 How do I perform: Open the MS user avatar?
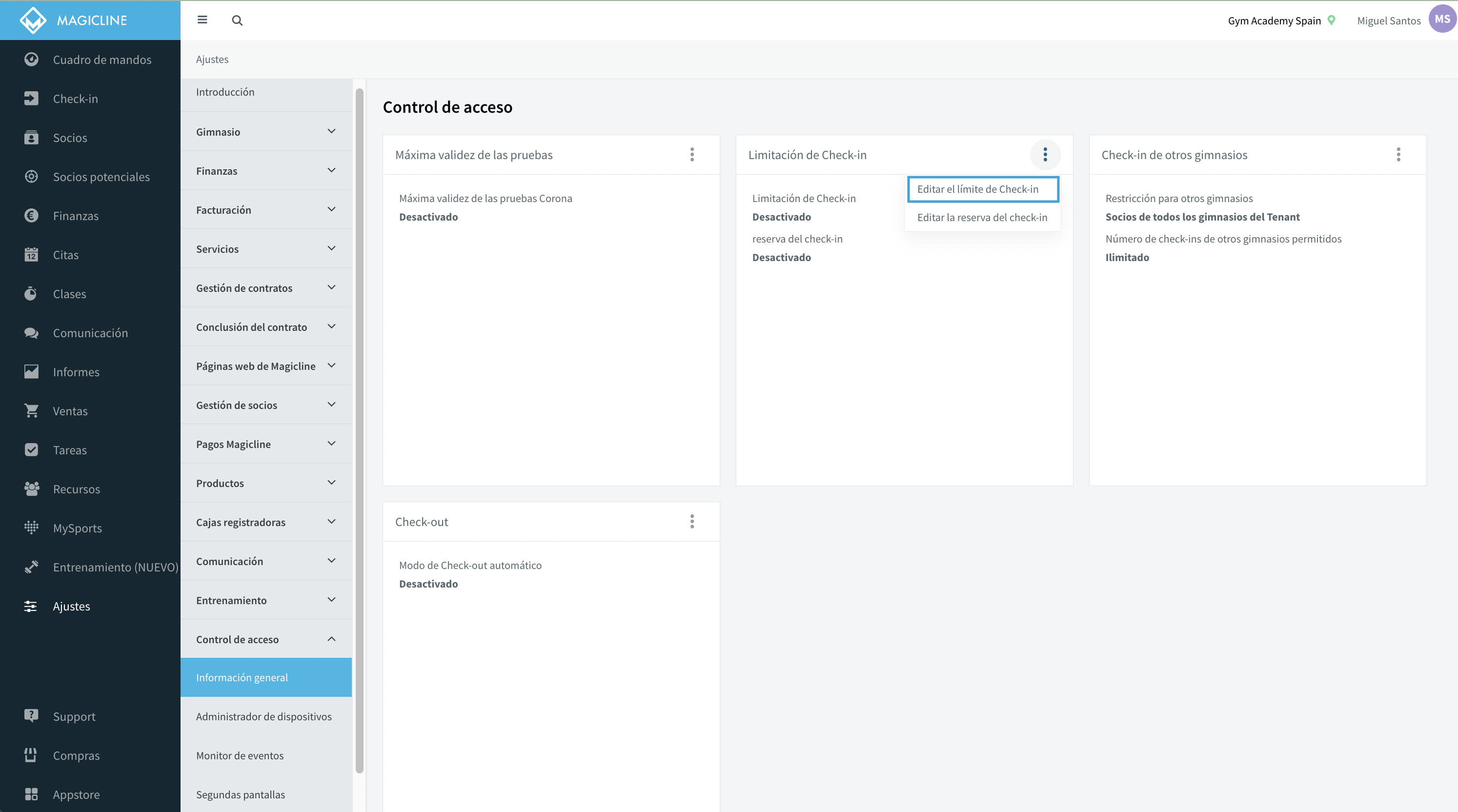tap(1442, 19)
